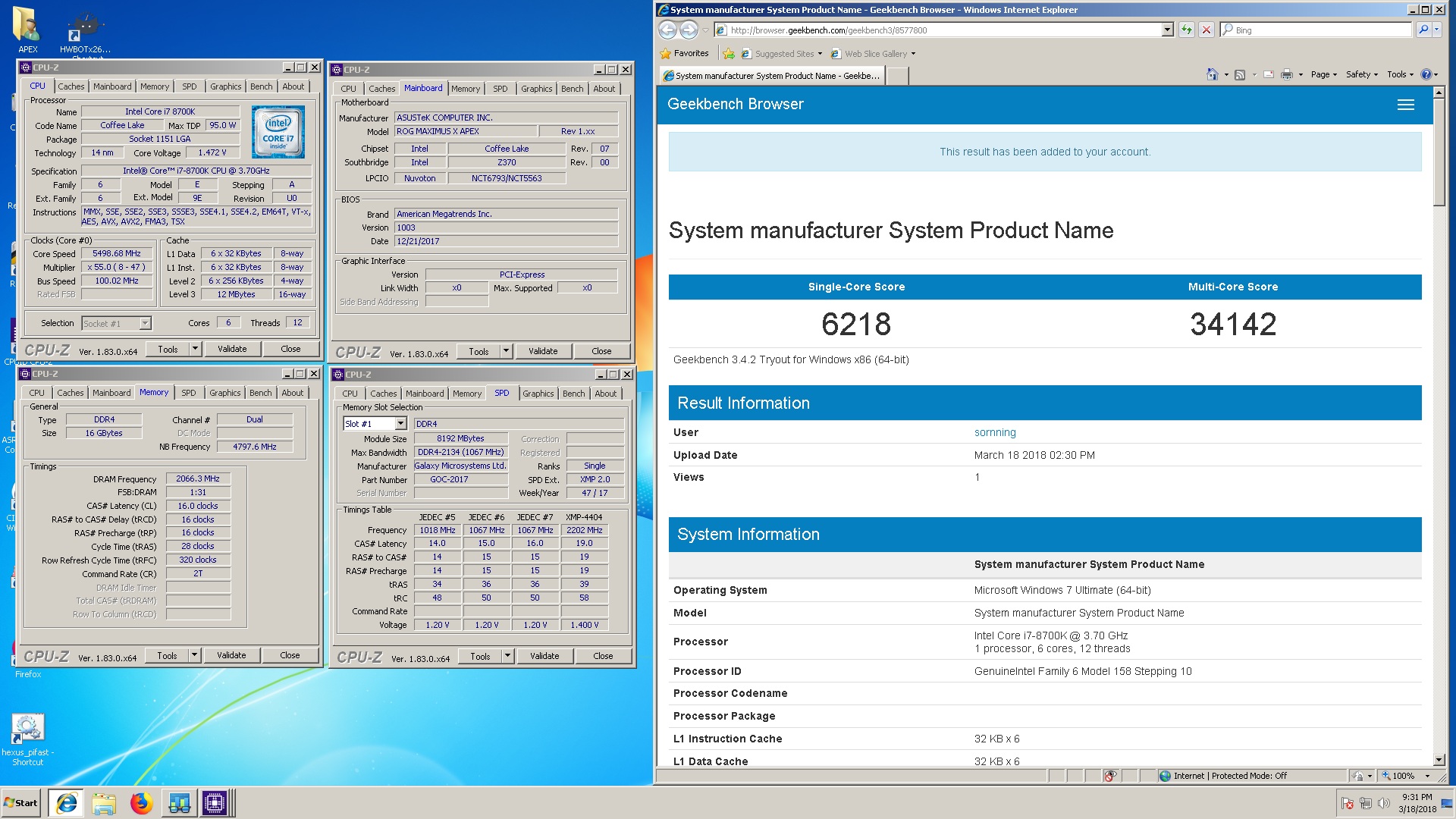Launch Firefox from the taskbar
This screenshot has height=819, width=1456.
141,803
